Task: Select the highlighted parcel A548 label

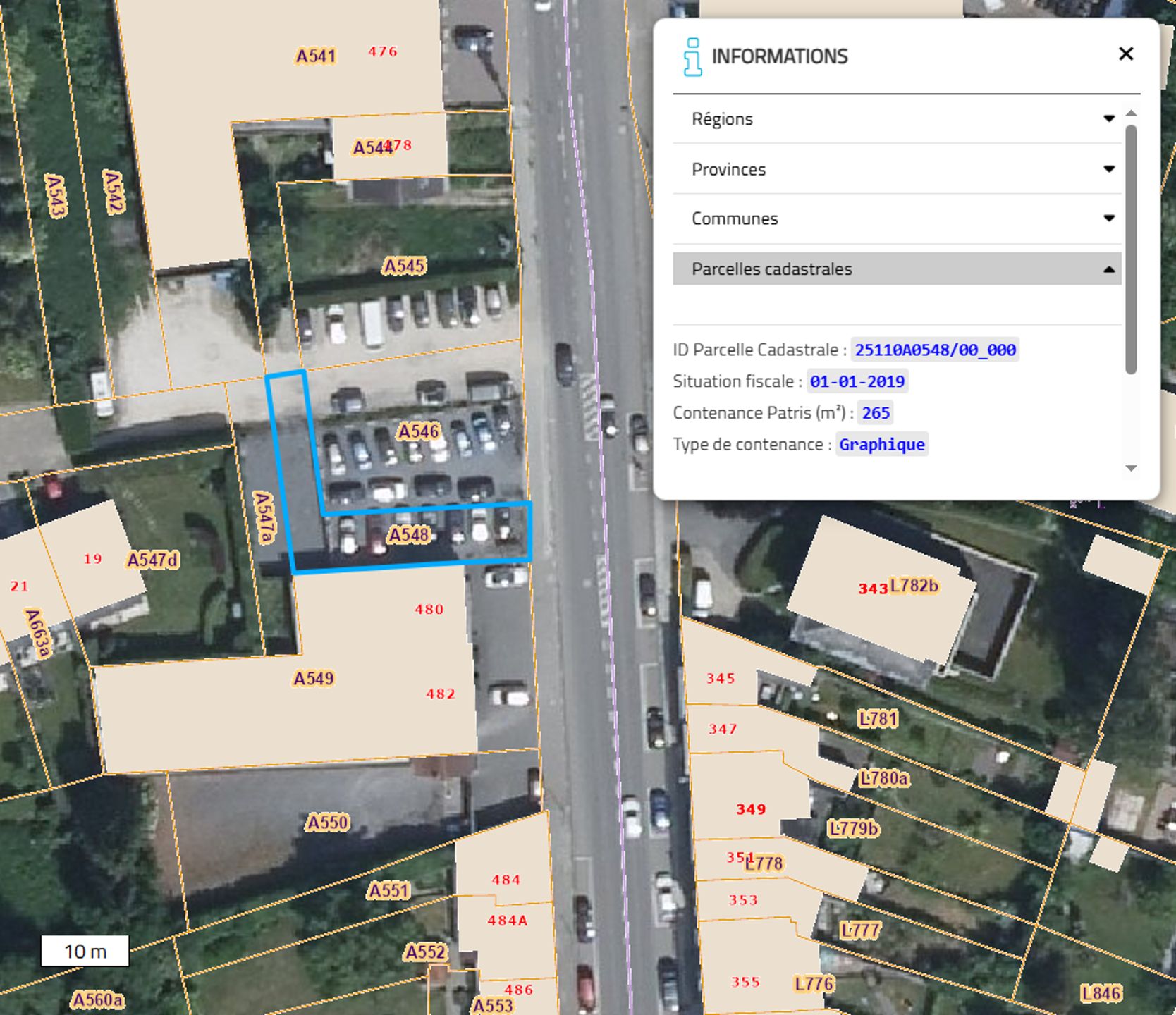Action: (408, 535)
